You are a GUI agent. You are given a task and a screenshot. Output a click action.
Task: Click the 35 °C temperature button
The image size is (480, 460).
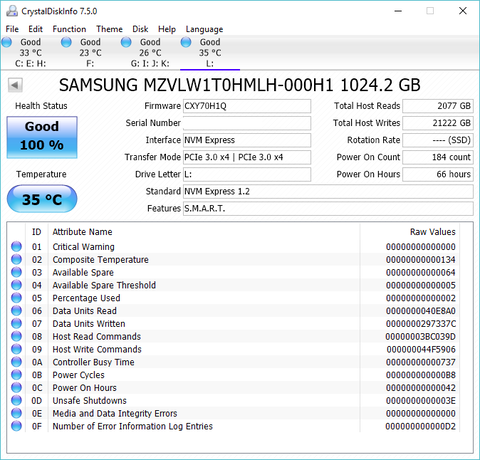(42, 199)
